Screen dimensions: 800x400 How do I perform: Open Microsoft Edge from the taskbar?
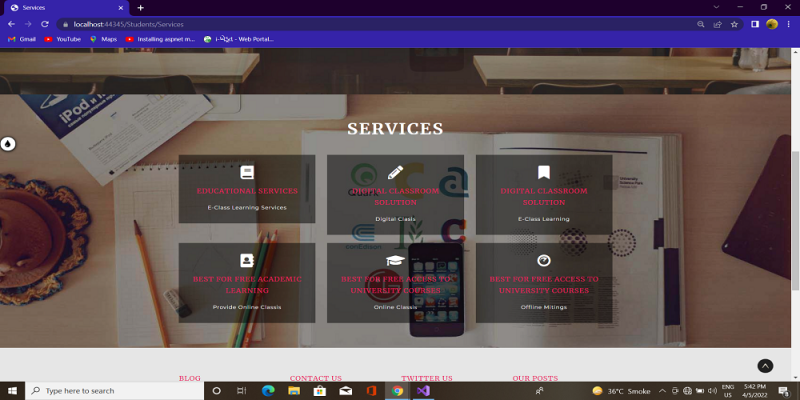[x=268, y=391]
